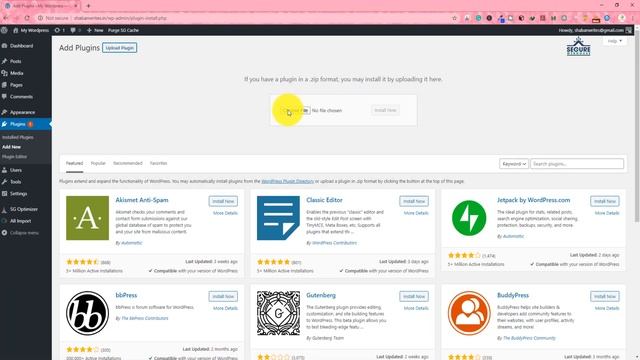
Task: Open the updates indicator in admin bar
Action: click(60, 30)
